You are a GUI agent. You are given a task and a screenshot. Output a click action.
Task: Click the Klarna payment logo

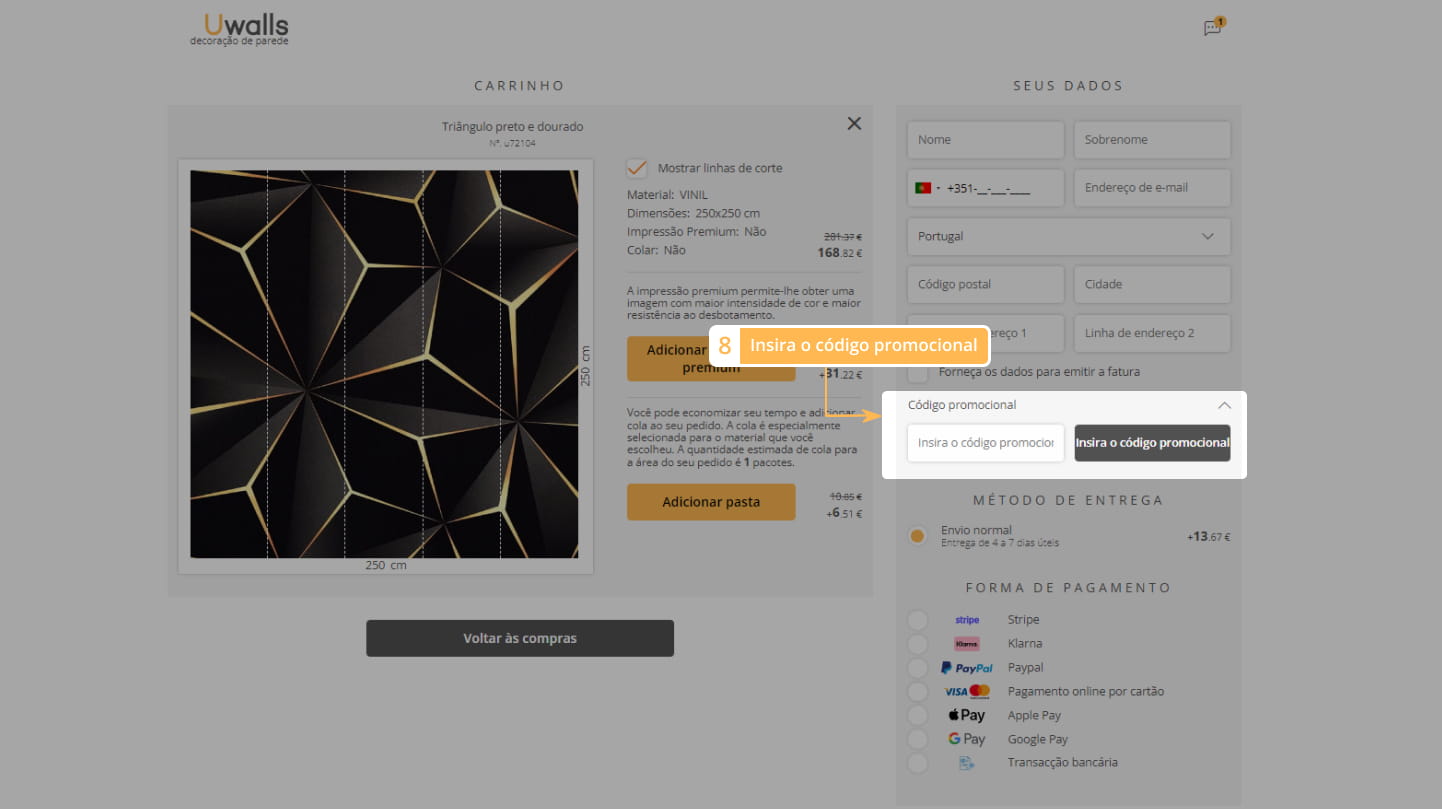pos(967,644)
